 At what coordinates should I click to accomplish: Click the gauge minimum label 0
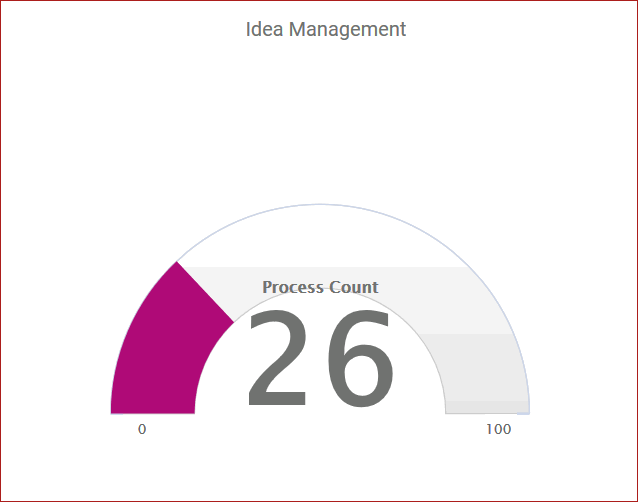(x=142, y=429)
